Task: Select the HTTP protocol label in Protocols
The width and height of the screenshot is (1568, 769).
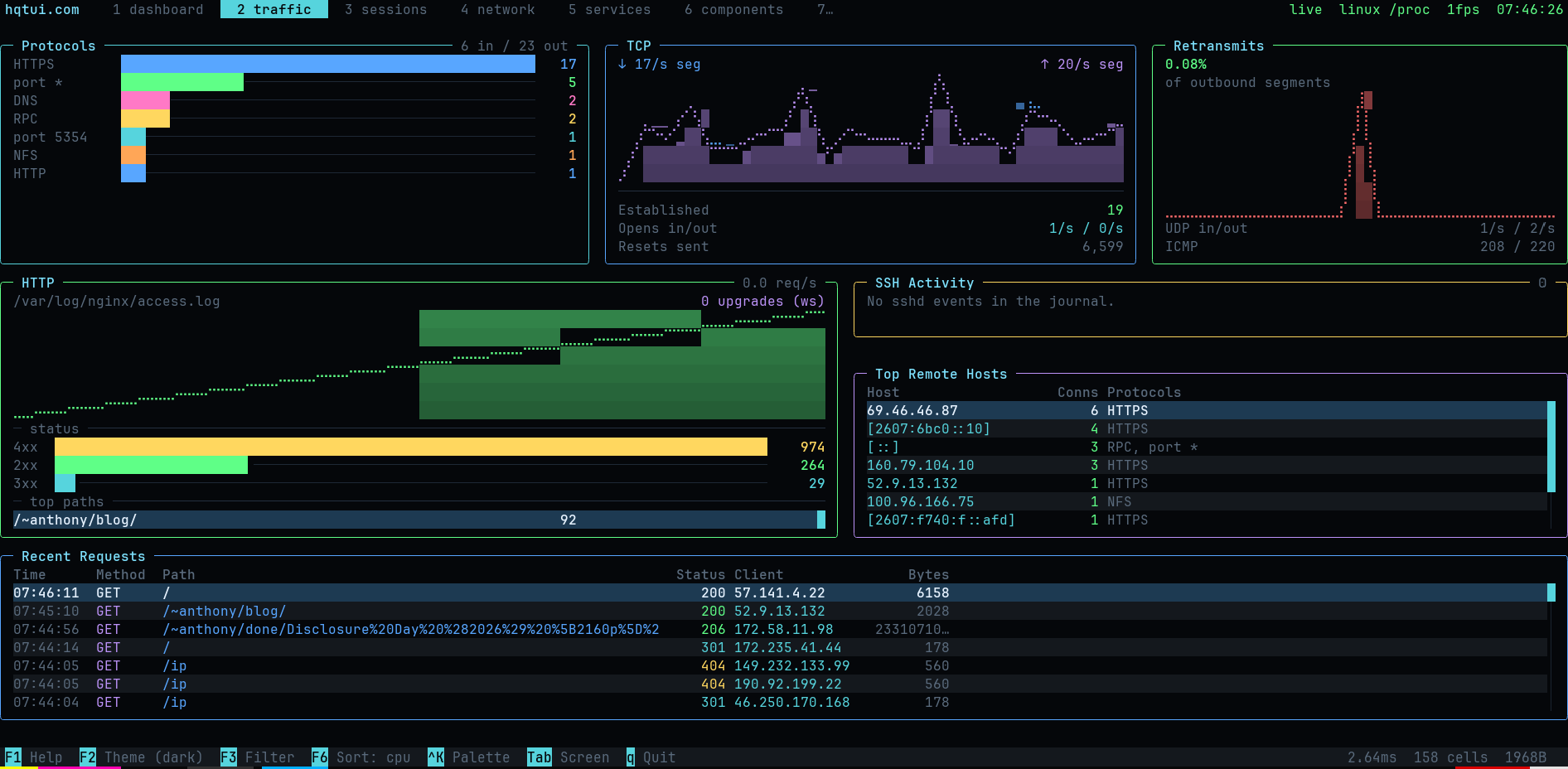Action: [30, 173]
